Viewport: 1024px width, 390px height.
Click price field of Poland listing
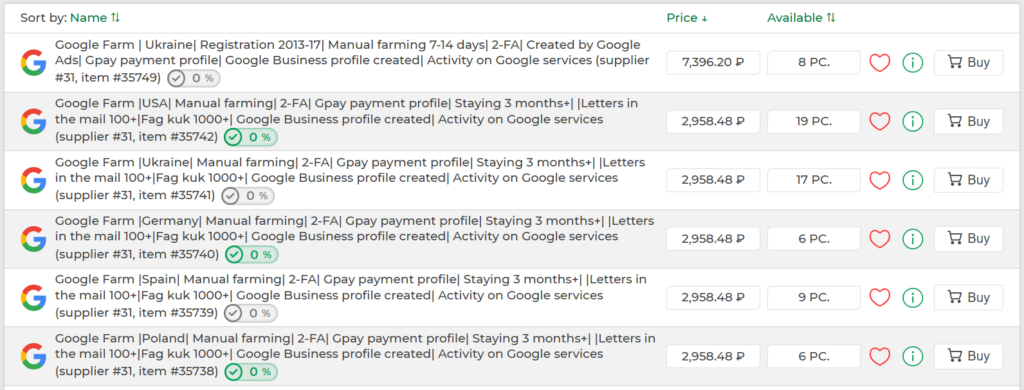[x=713, y=357]
